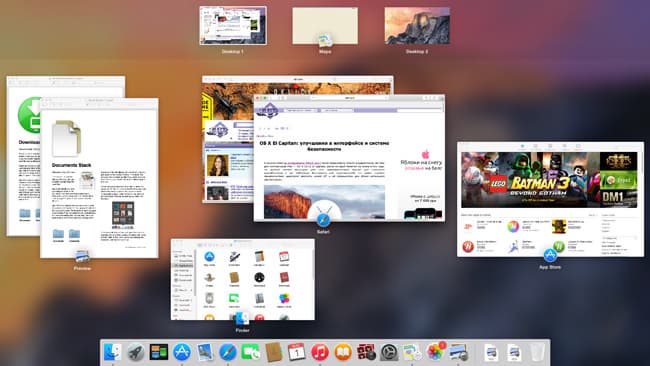Open Calendar icon in the Dock

(x=296, y=352)
